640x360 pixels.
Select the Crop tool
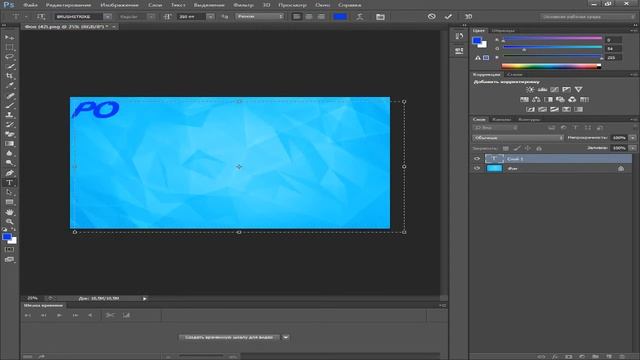point(9,76)
